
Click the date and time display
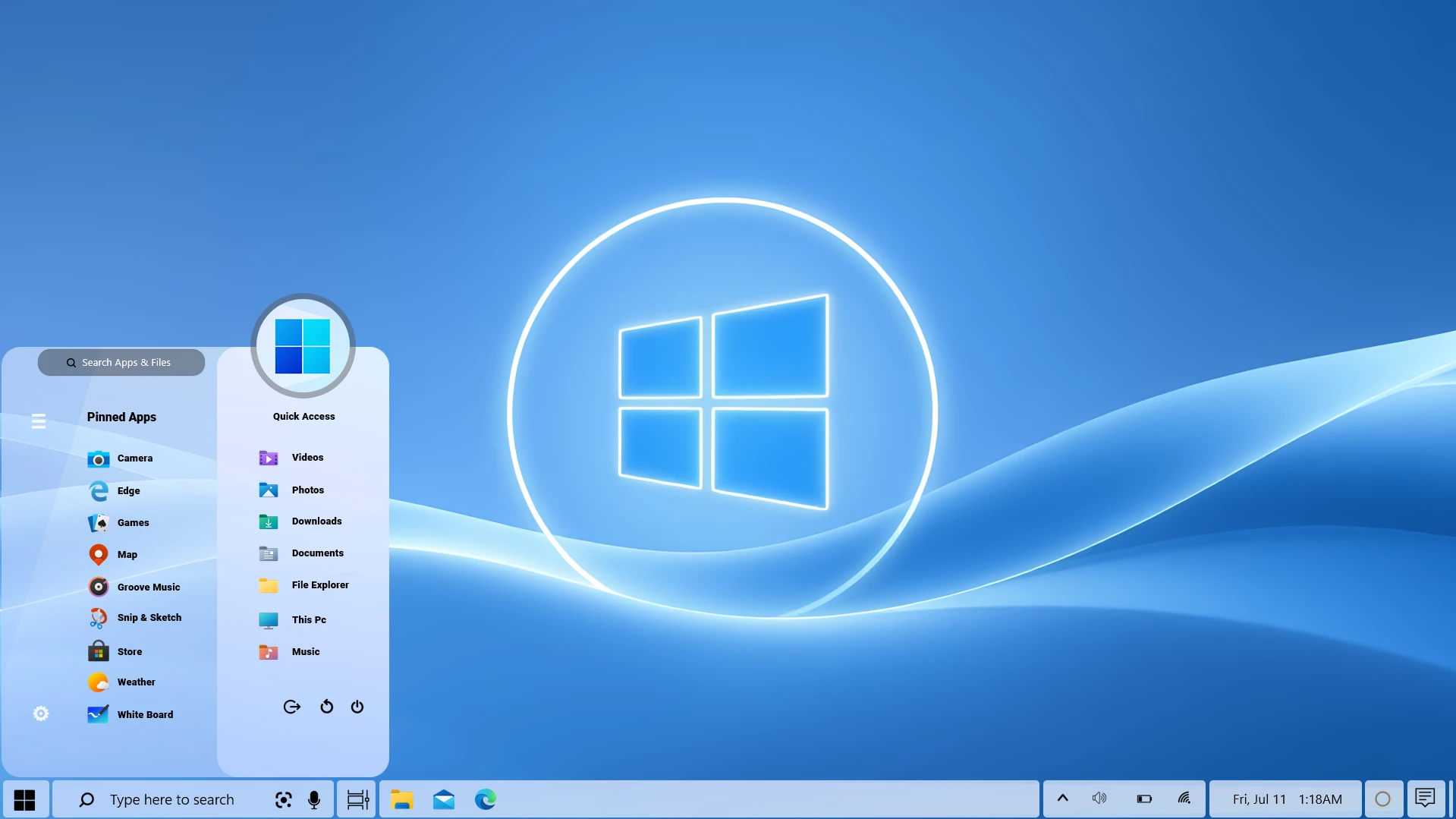1287,799
